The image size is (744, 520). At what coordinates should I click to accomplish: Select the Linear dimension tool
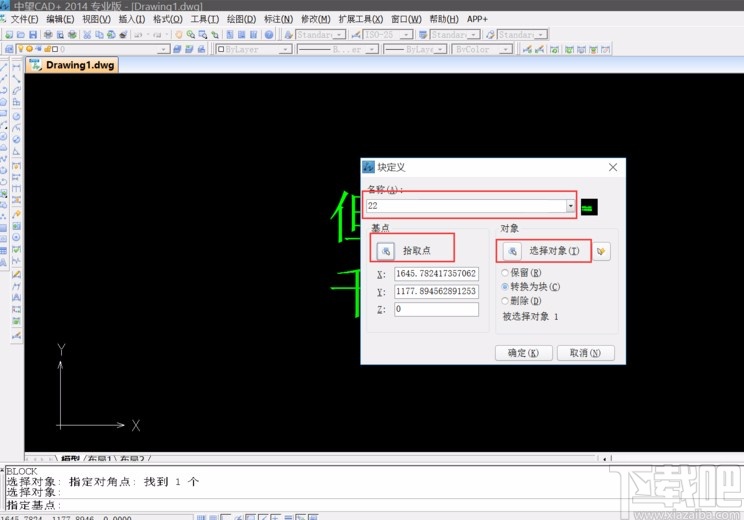pos(16,67)
